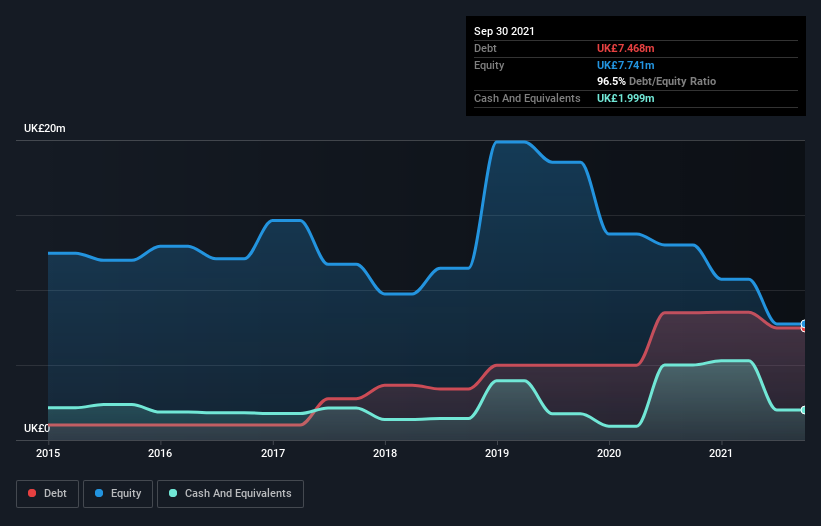Toggle the Equity legend button
821x526 pixels.
pyautogui.click(x=118, y=494)
